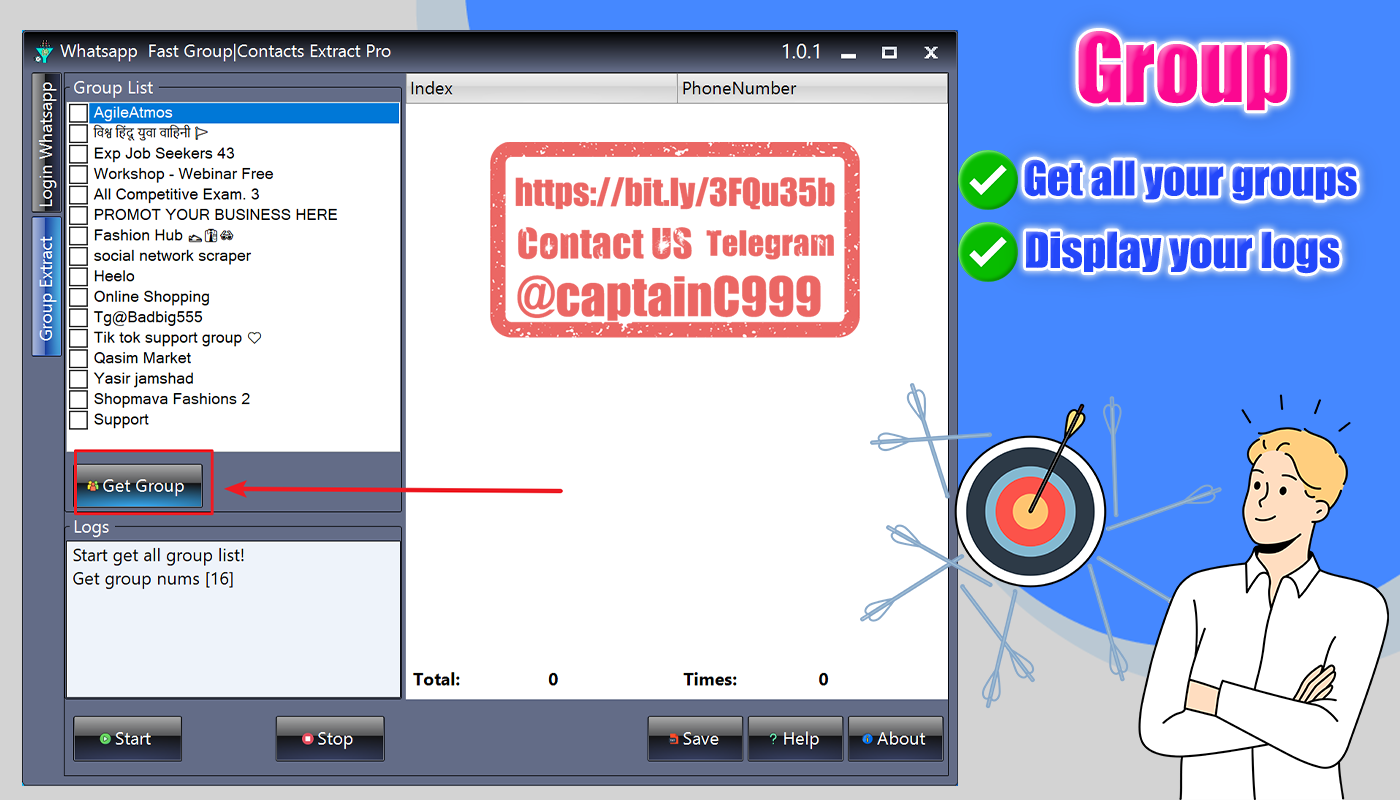Screen dimensions: 1400x800
Task: Save the extracted contacts with Save button
Action: [x=695, y=739]
